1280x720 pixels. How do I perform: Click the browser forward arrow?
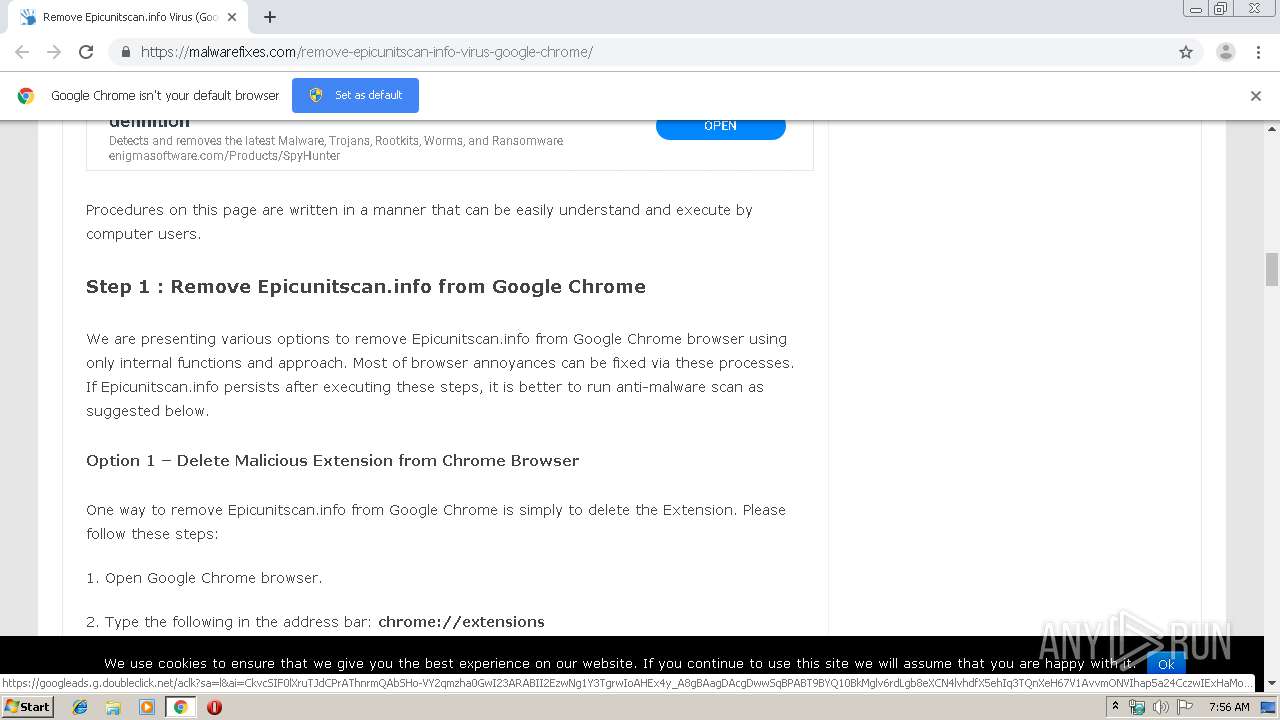pos(54,52)
